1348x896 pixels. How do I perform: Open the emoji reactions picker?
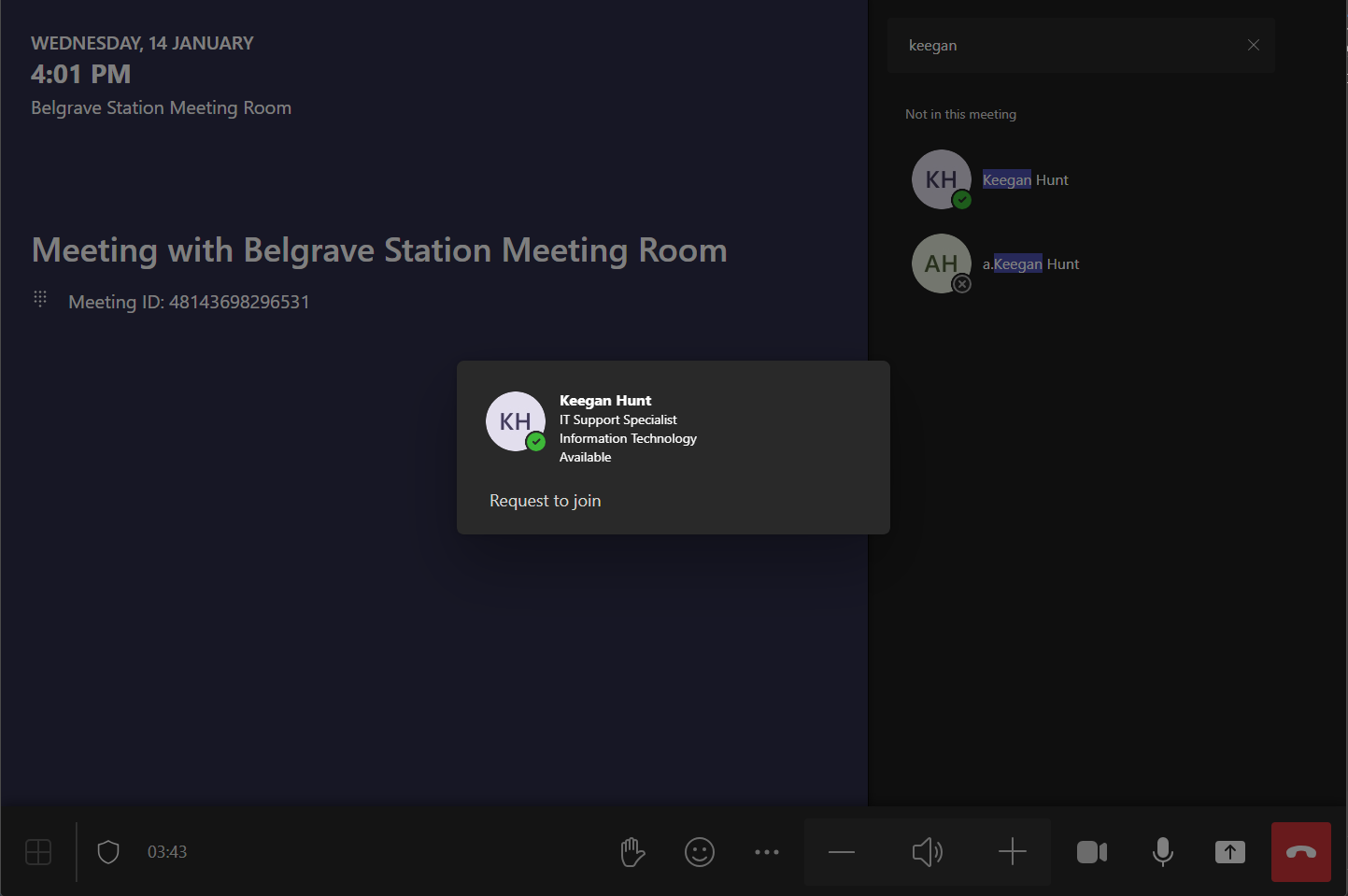coord(700,852)
